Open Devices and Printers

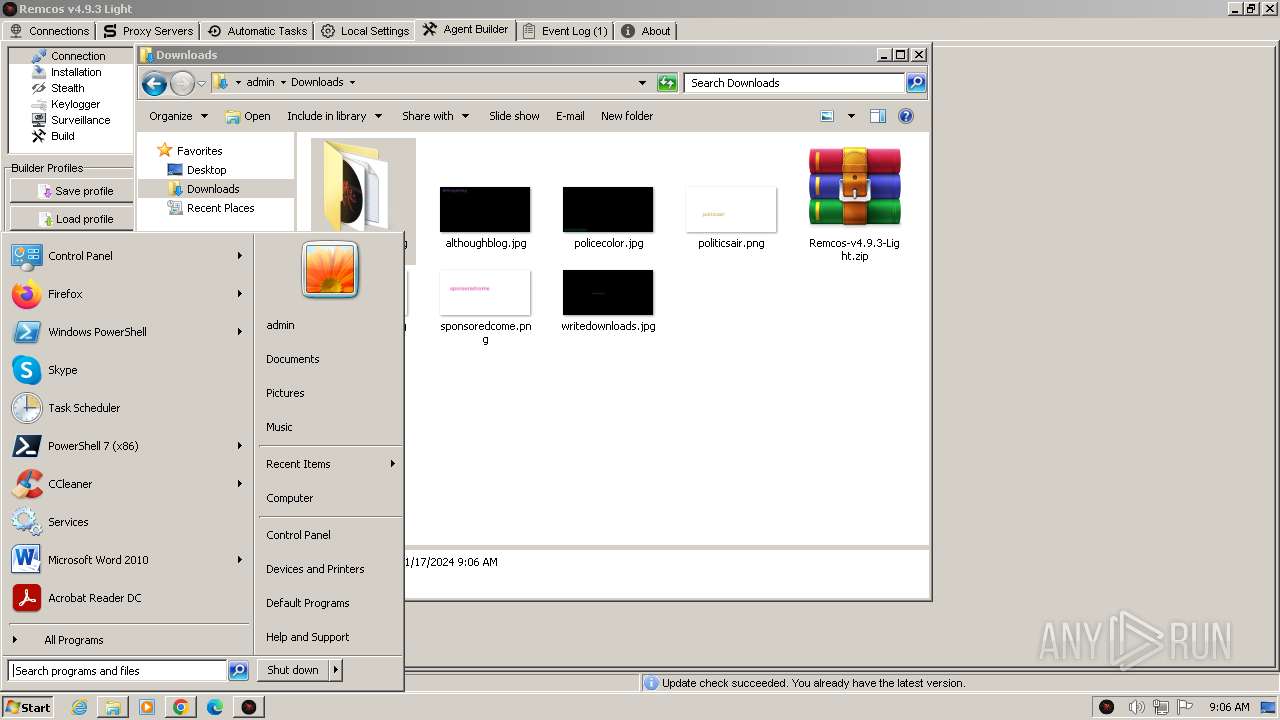point(330,569)
